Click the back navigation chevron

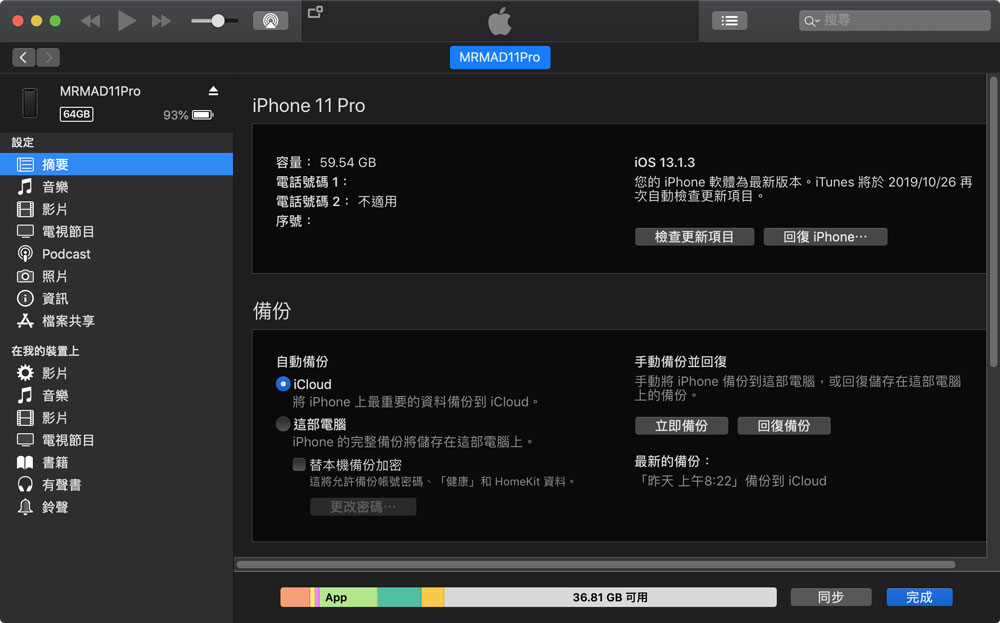point(22,57)
